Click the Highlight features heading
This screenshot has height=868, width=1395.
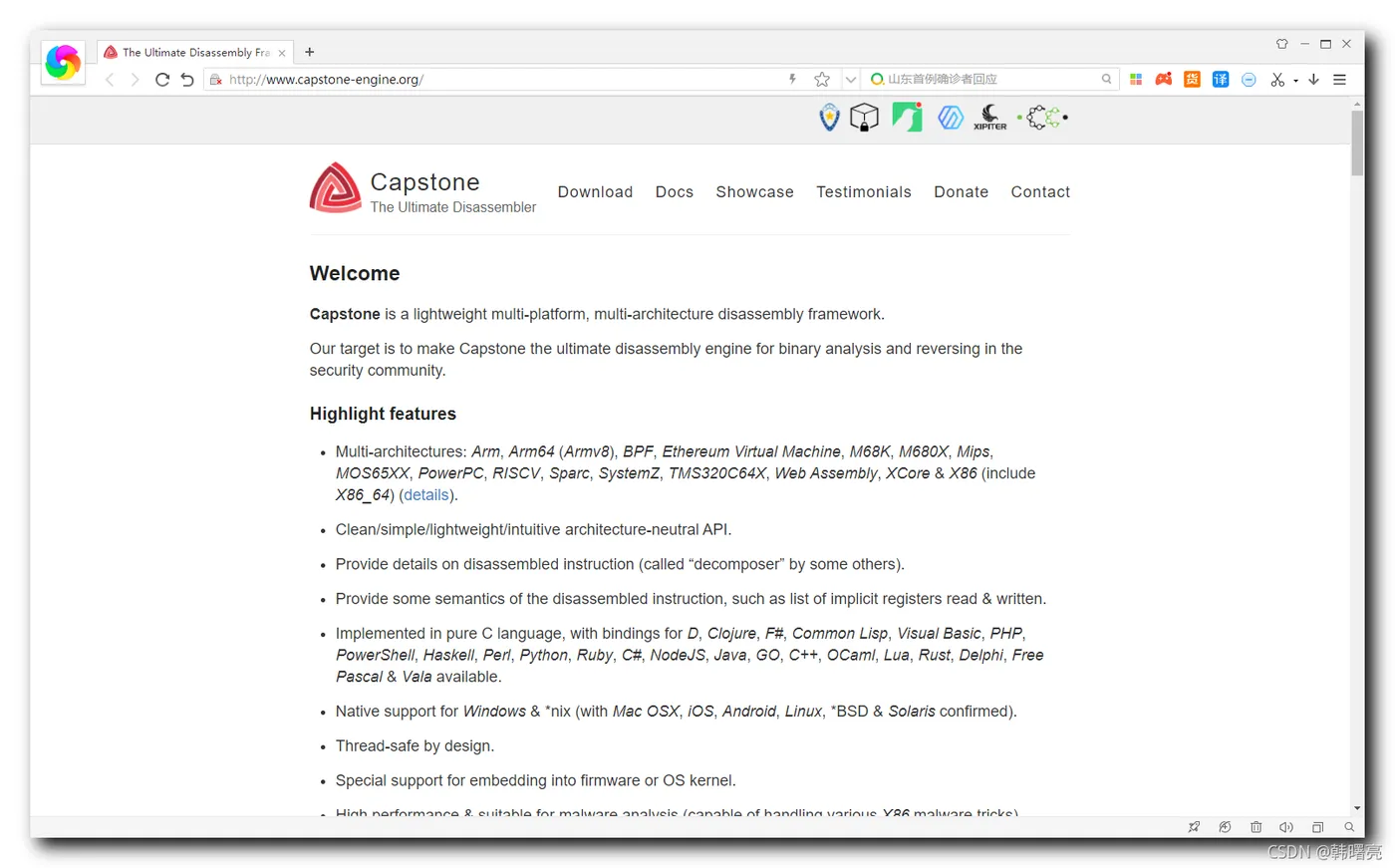coord(383,414)
